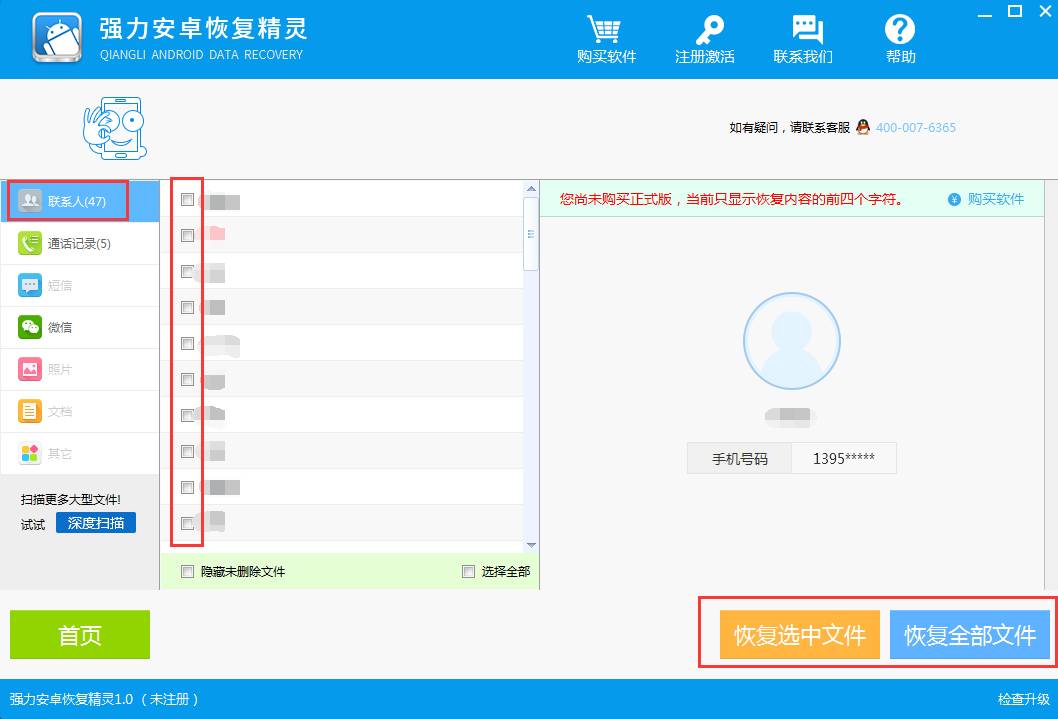The image size is (1058, 719).
Task: Tick the first contact's checkbox in list
Action: coord(186,199)
